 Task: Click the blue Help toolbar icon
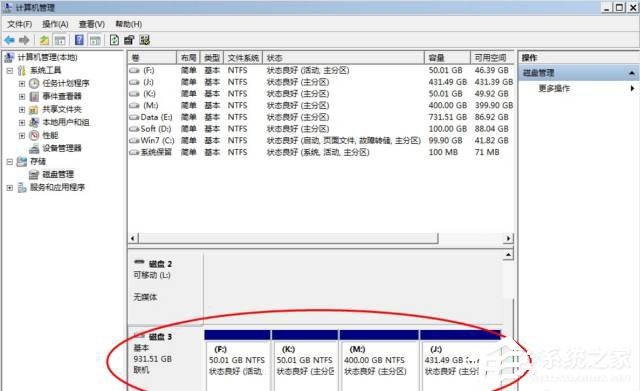(x=79, y=40)
